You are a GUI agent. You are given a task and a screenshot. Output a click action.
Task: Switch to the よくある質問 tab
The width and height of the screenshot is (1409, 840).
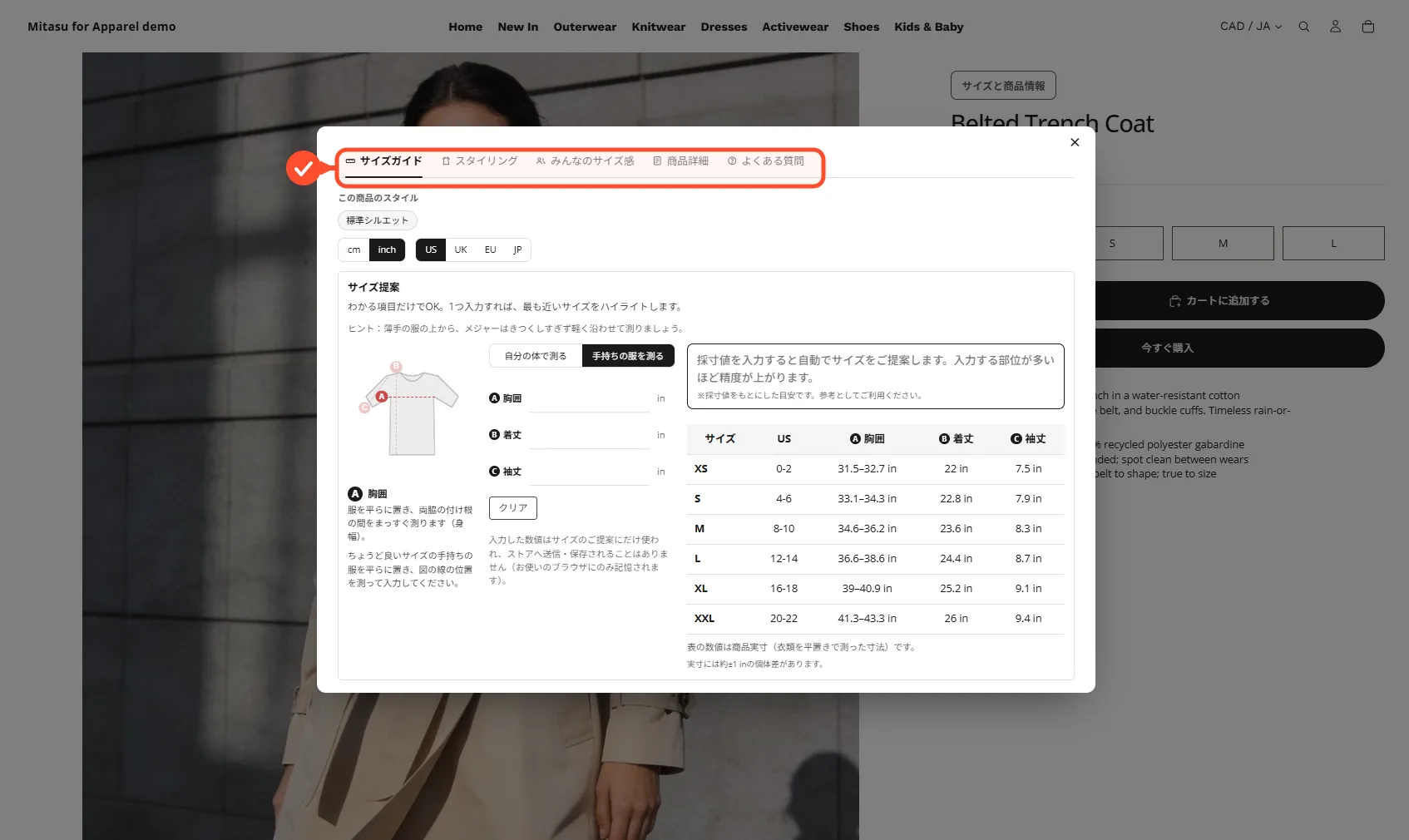click(x=765, y=161)
